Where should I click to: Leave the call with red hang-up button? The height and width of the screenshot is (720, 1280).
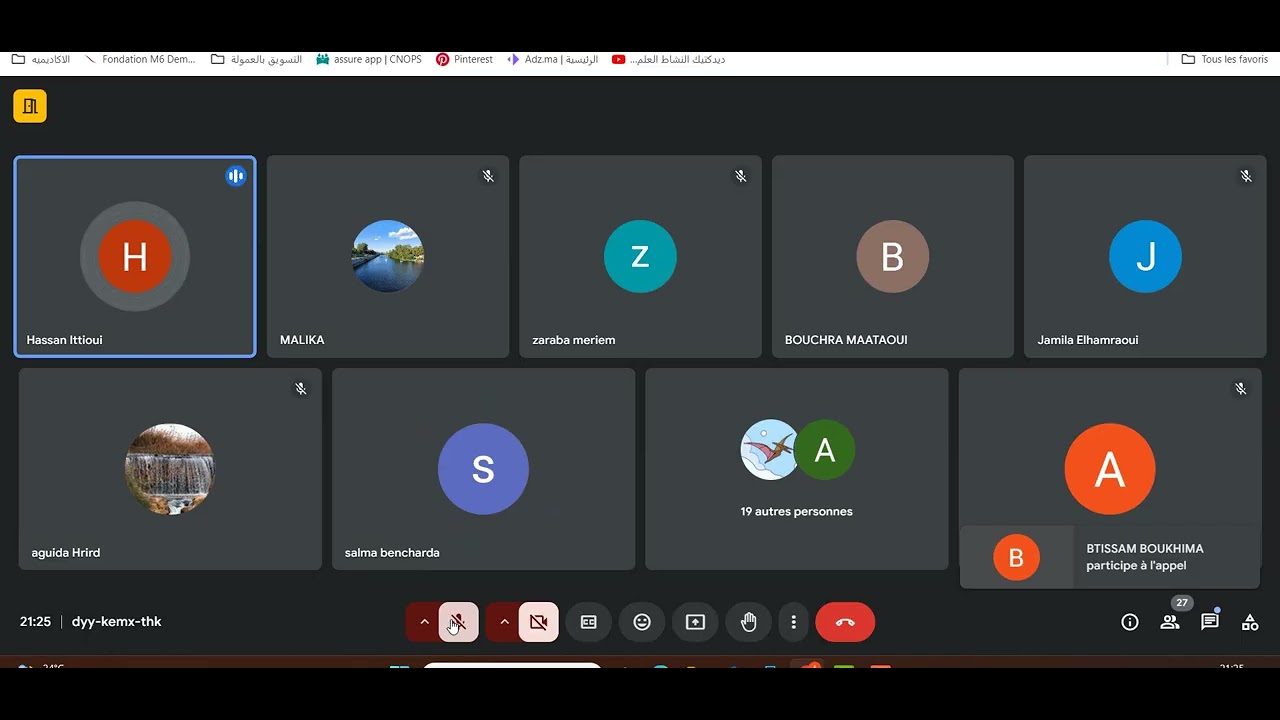pos(845,622)
